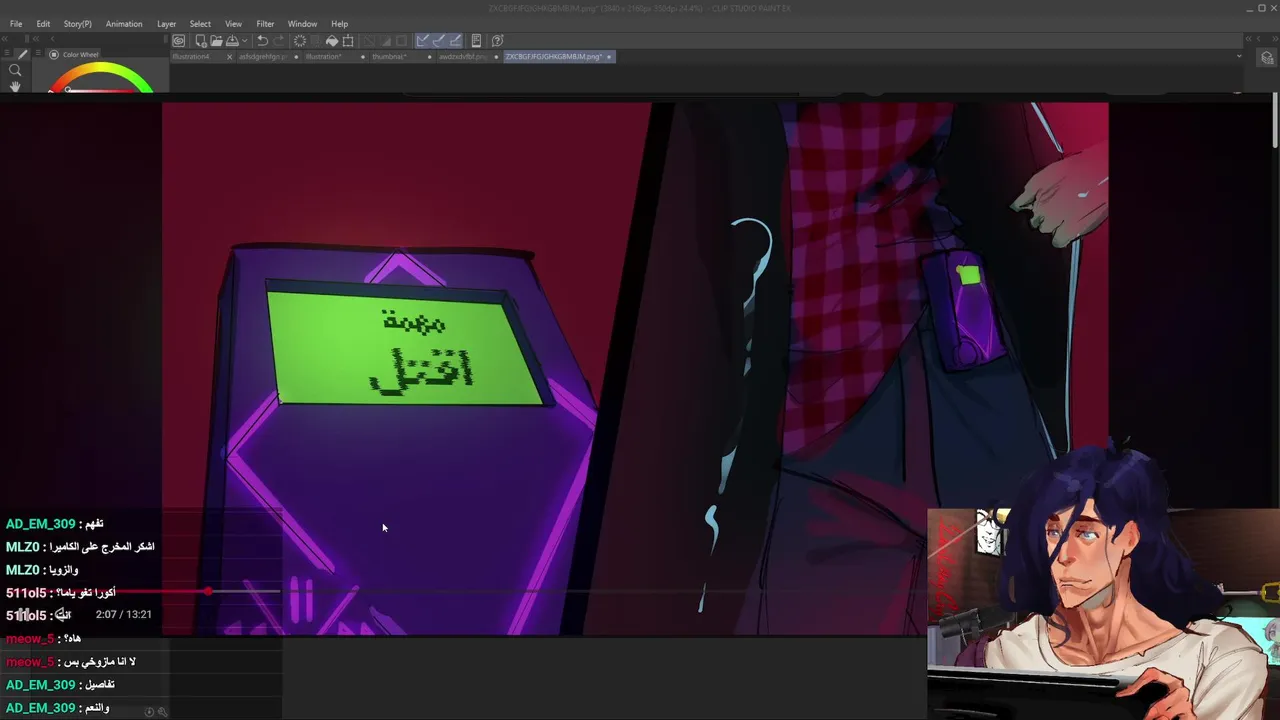This screenshot has height=720, width=1280.
Task: Click the 2:07 / 13:21 timestamp
Action: pos(124,615)
